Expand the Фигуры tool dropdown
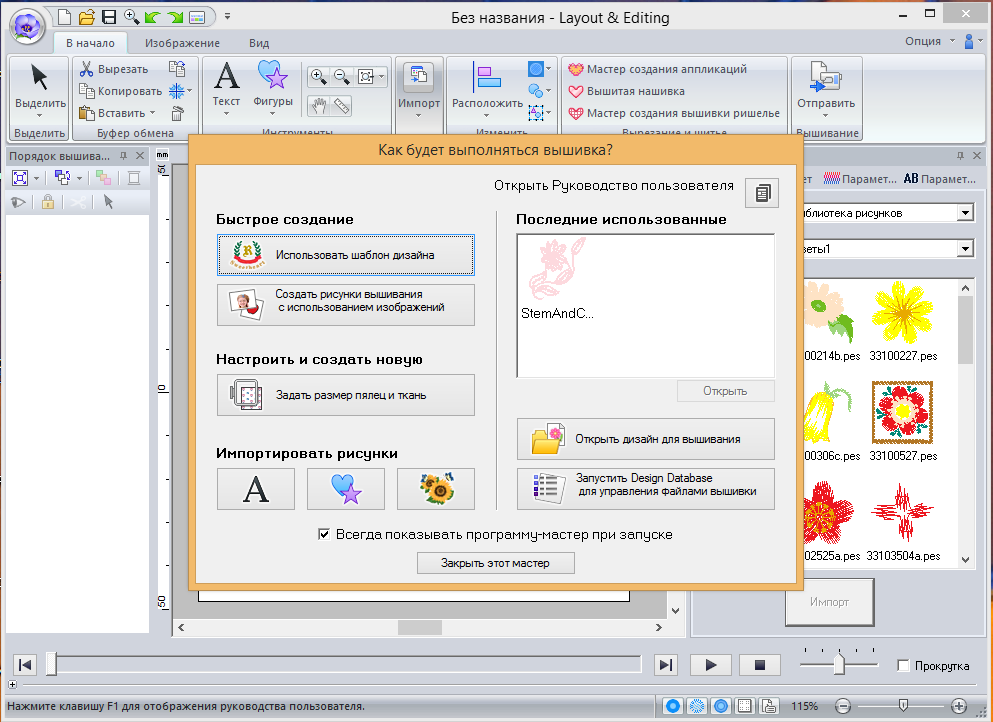 [272, 114]
